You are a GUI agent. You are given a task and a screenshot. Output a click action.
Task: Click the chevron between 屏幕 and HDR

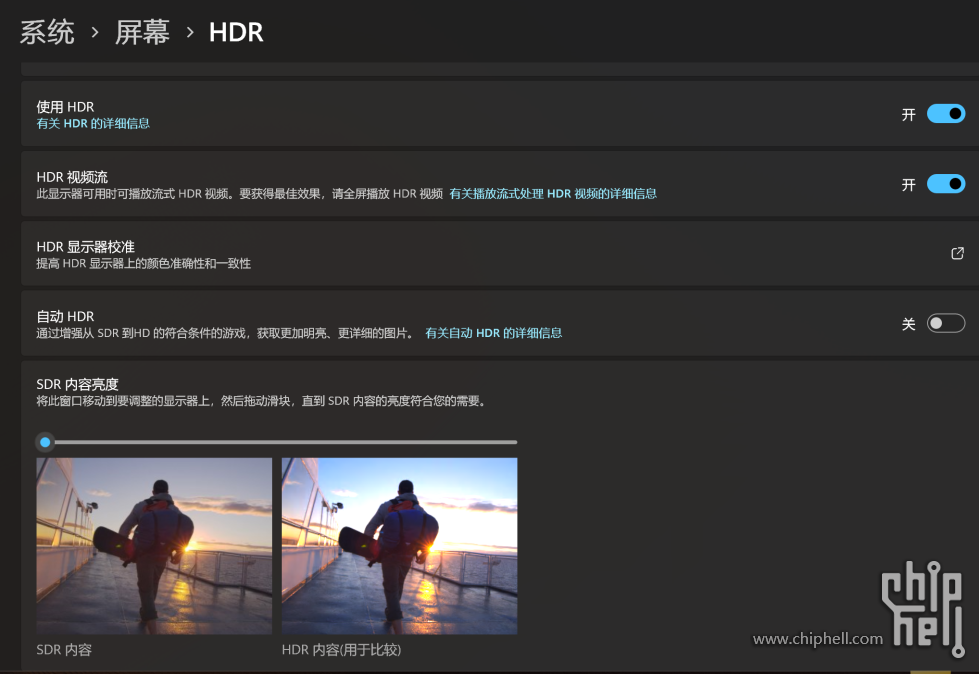click(x=189, y=32)
